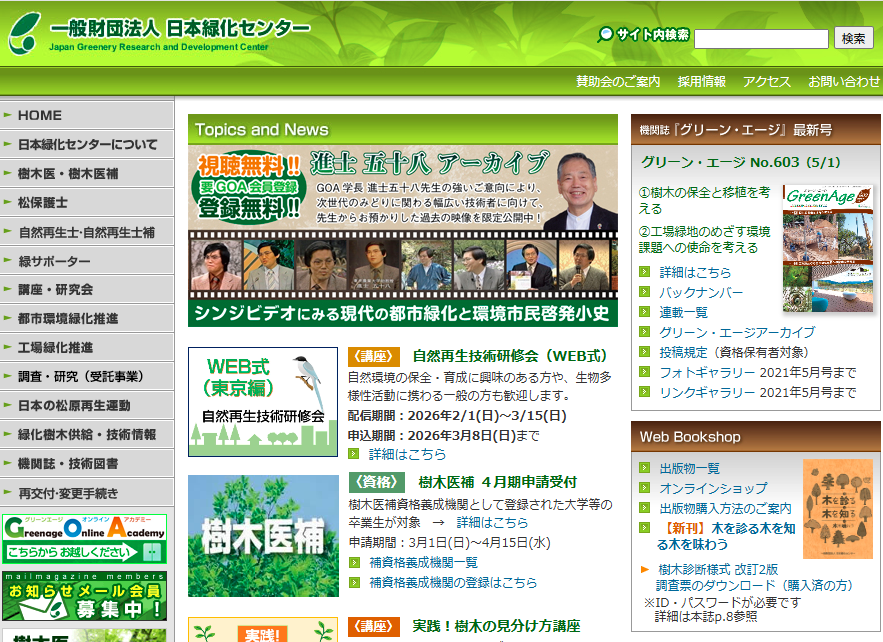Open 樹木医・樹木医補 in the sidebar
The image size is (883, 642).
click(68, 173)
